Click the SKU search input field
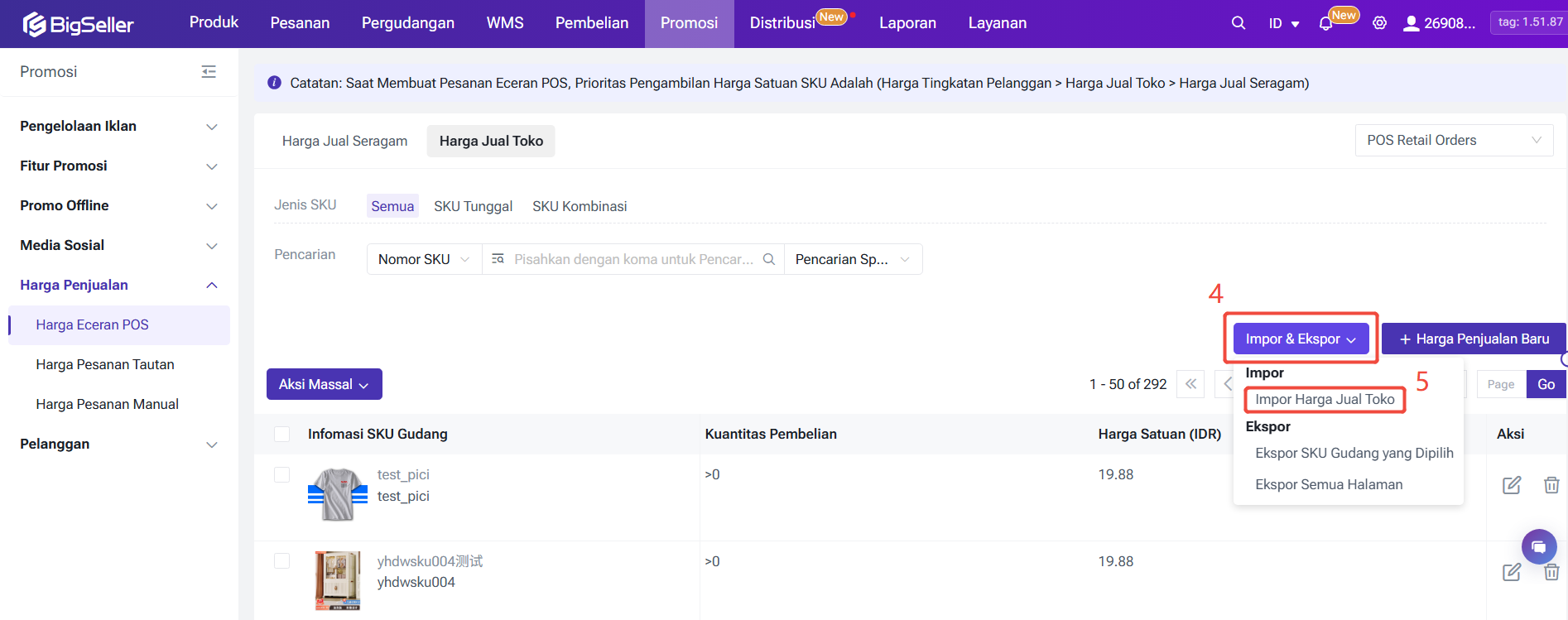The image size is (1568, 620). click(x=632, y=259)
